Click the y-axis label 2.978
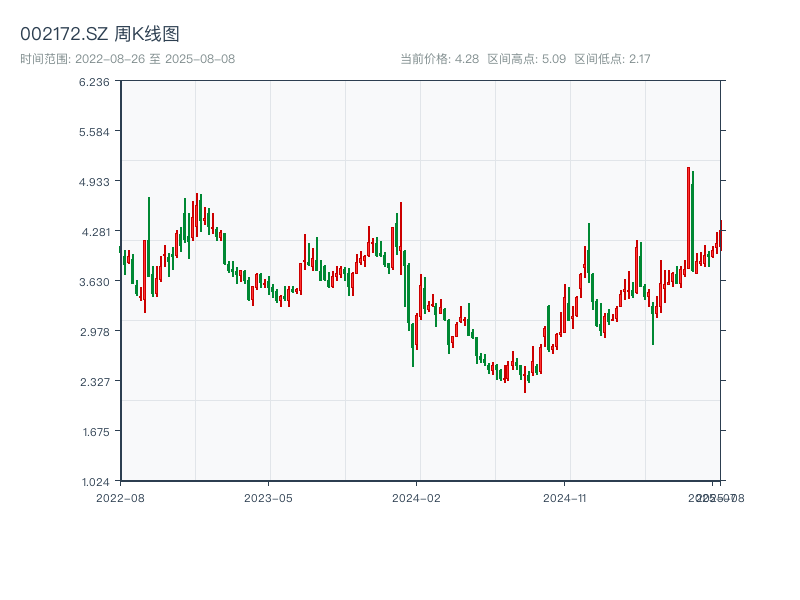800x600 pixels. [95, 332]
